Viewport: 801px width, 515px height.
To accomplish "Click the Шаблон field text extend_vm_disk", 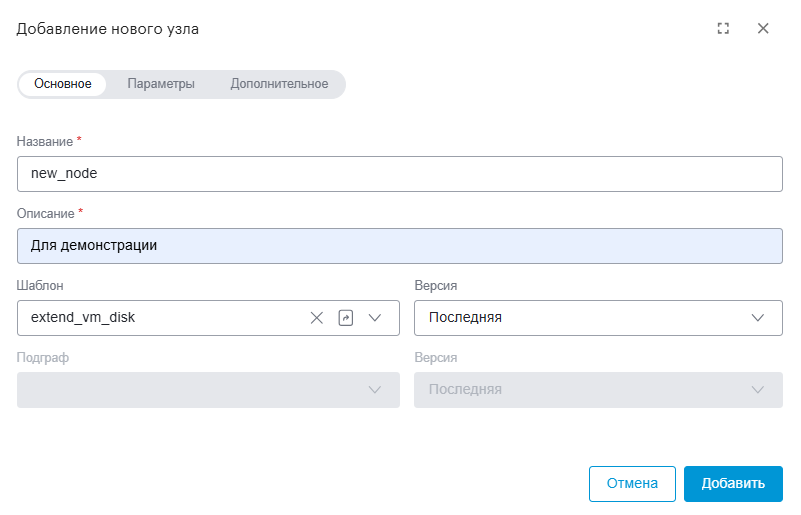I will [x=83, y=317].
